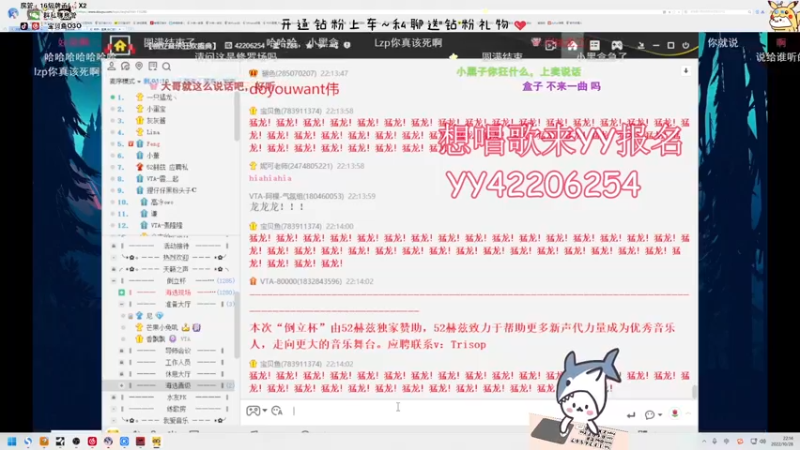Image resolution: width=800 pixels, height=450 pixels.
Task: Click the location pin icon in channel toolbar
Action: pyautogui.click(x=139, y=66)
